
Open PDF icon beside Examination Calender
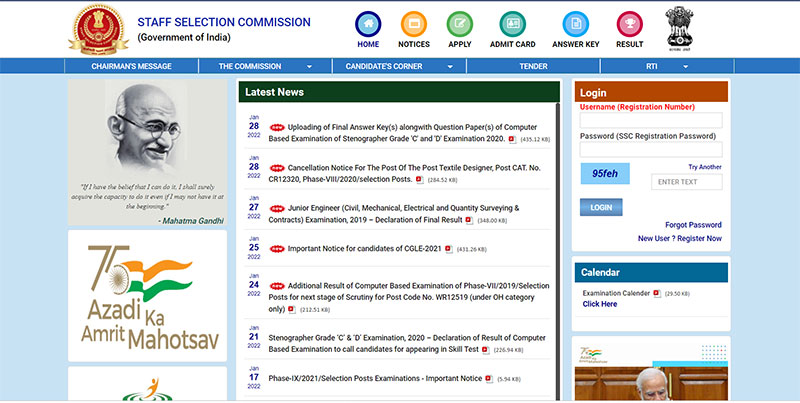pyautogui.click(x=657, y=293)
